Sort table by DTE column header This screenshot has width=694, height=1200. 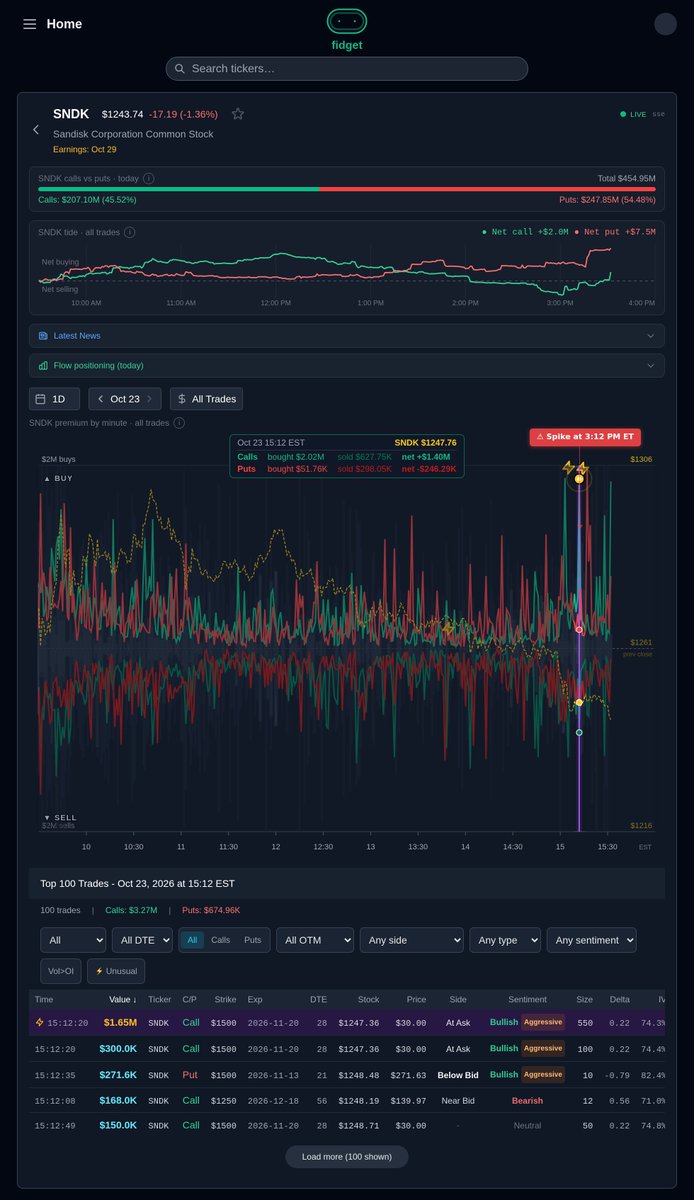(318, 999)
